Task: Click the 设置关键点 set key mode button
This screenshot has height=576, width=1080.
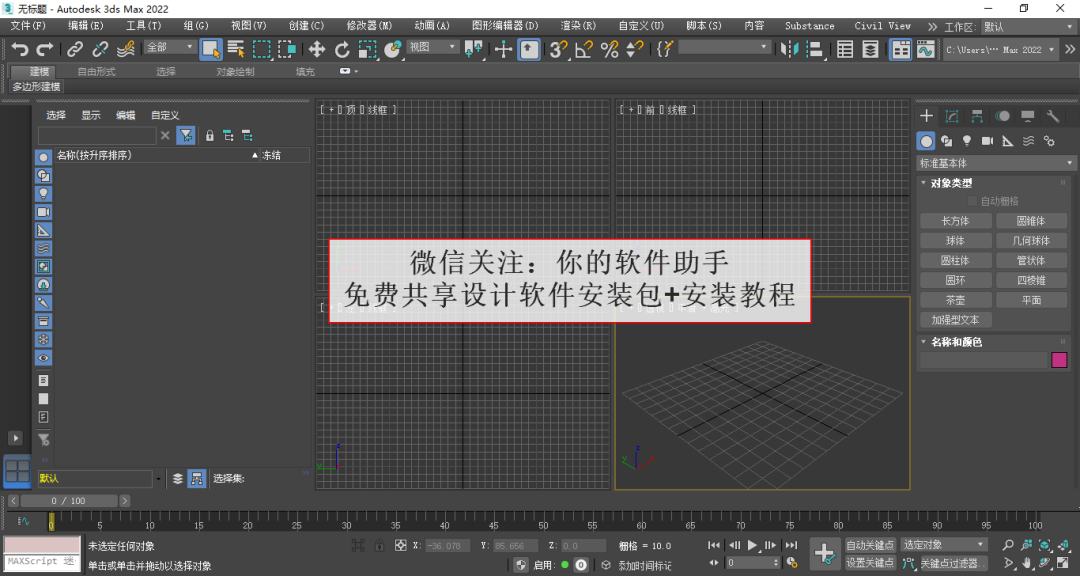Action: tap(870, 563)
